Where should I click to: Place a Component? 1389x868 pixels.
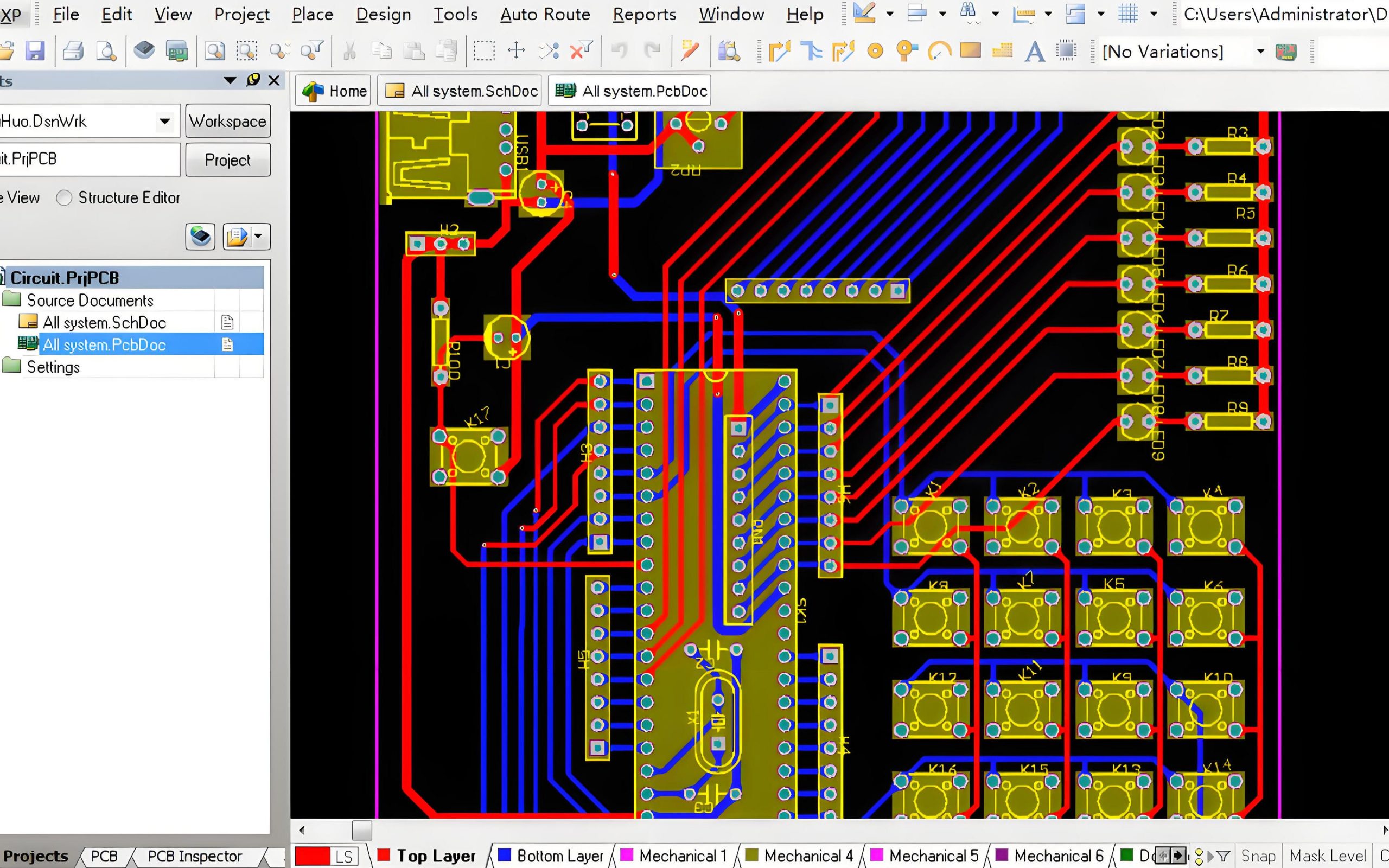1066,51
